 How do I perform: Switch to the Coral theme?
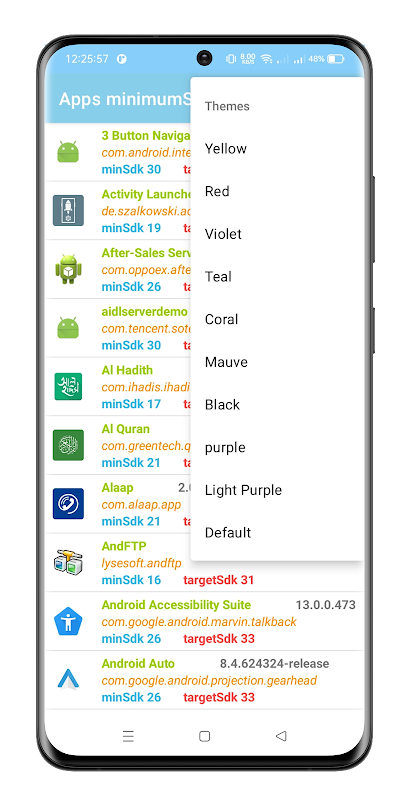pyautogui.click(x=277, y=319)
